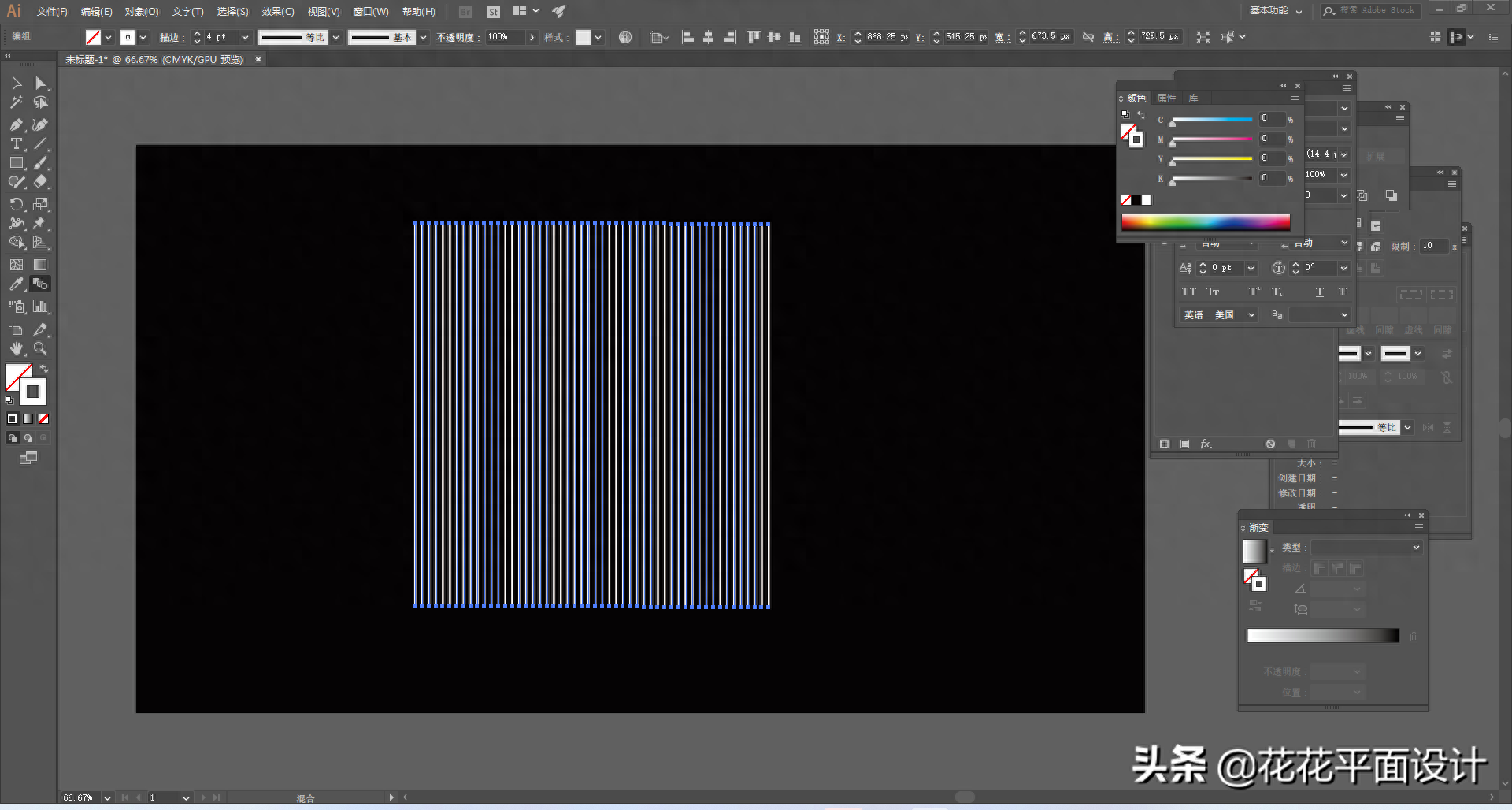Select the Eyedropper tool
The width and height of the screenshot is (1512, 810).
[16, 284]
